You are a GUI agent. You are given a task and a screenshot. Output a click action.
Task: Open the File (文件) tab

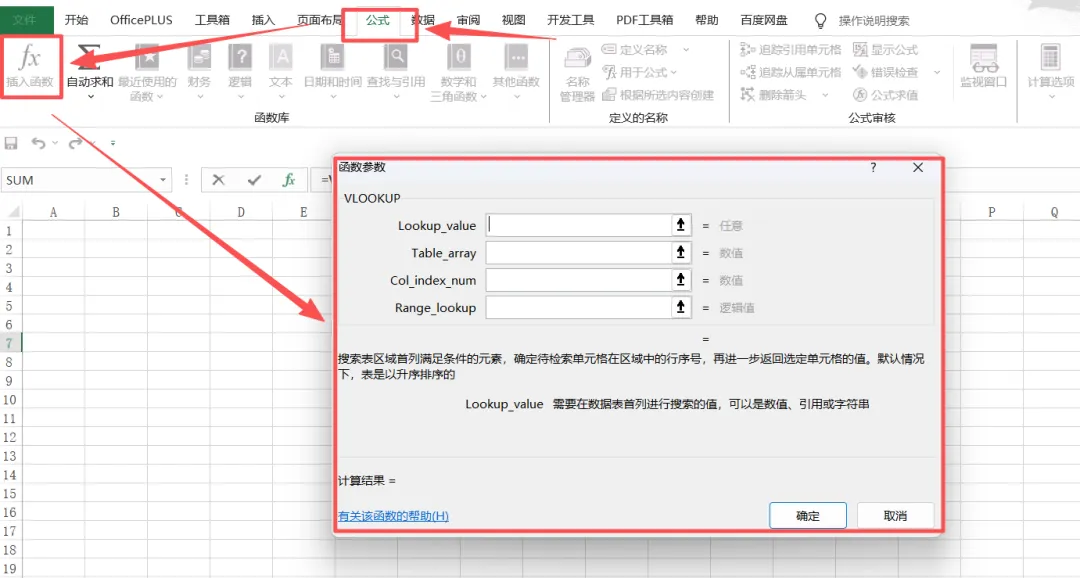[x=25, y=20]
